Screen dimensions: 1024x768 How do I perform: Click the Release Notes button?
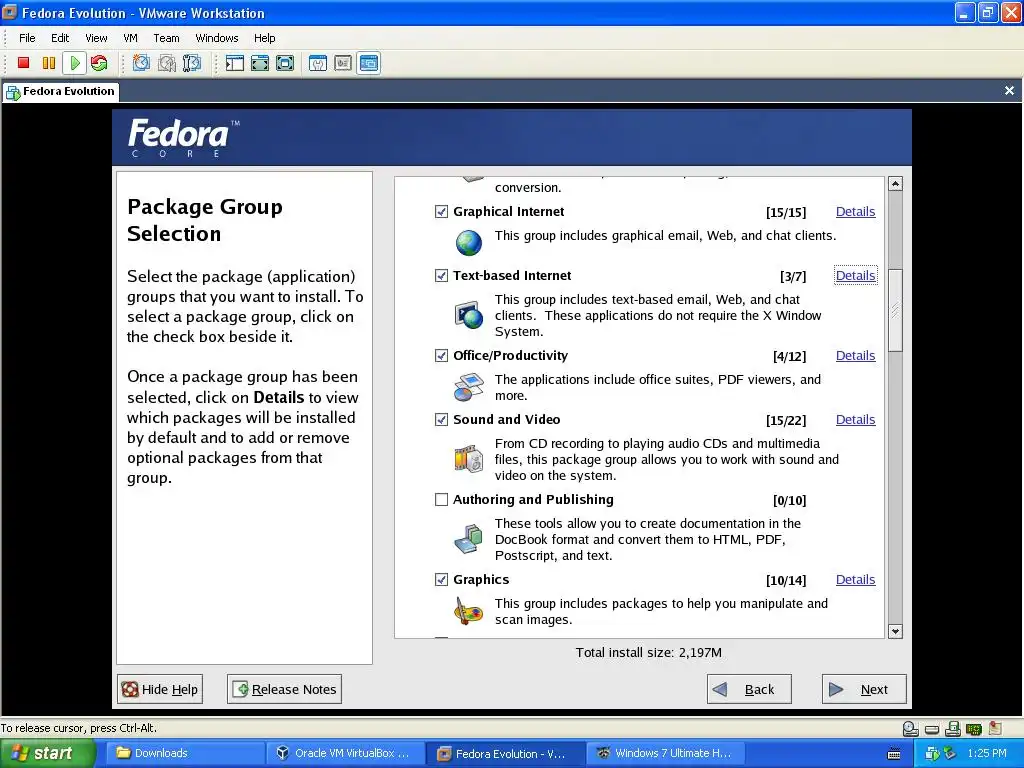284,689
